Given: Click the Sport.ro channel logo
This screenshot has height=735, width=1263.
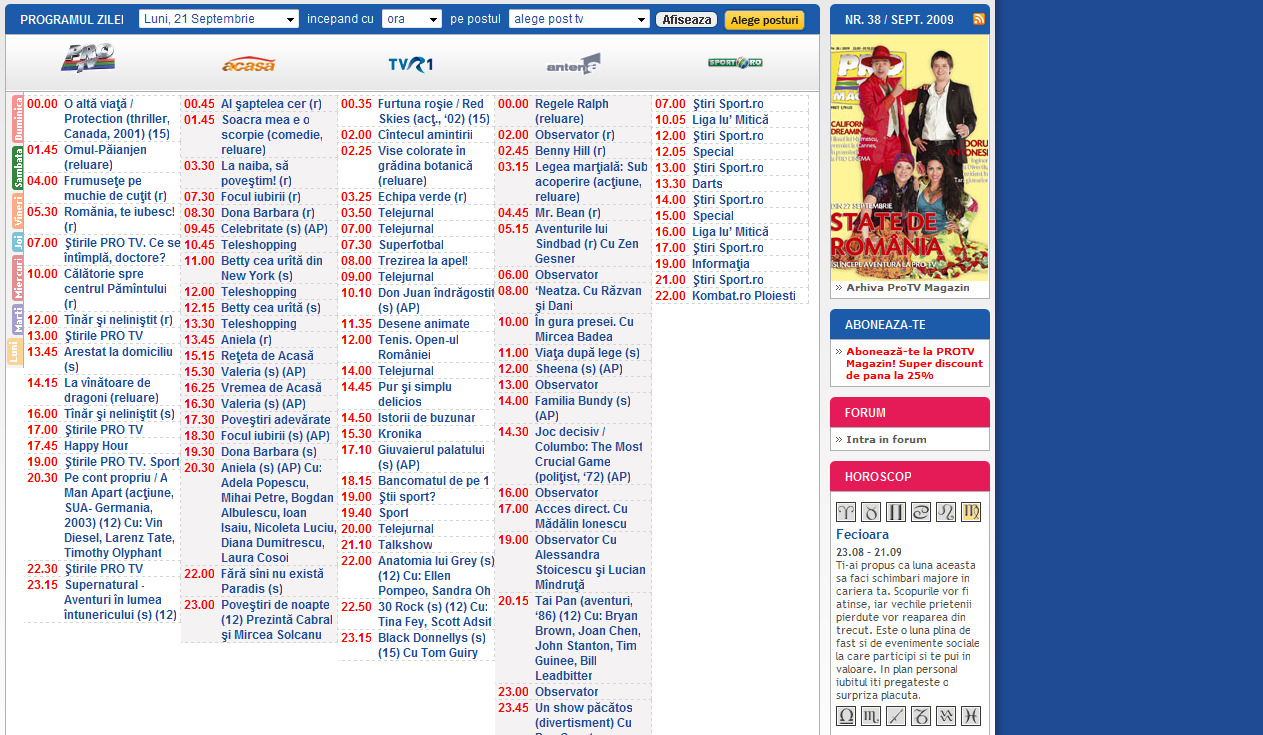Looking at the screenshot, I should pyautogui.click(x=735, y=62).
